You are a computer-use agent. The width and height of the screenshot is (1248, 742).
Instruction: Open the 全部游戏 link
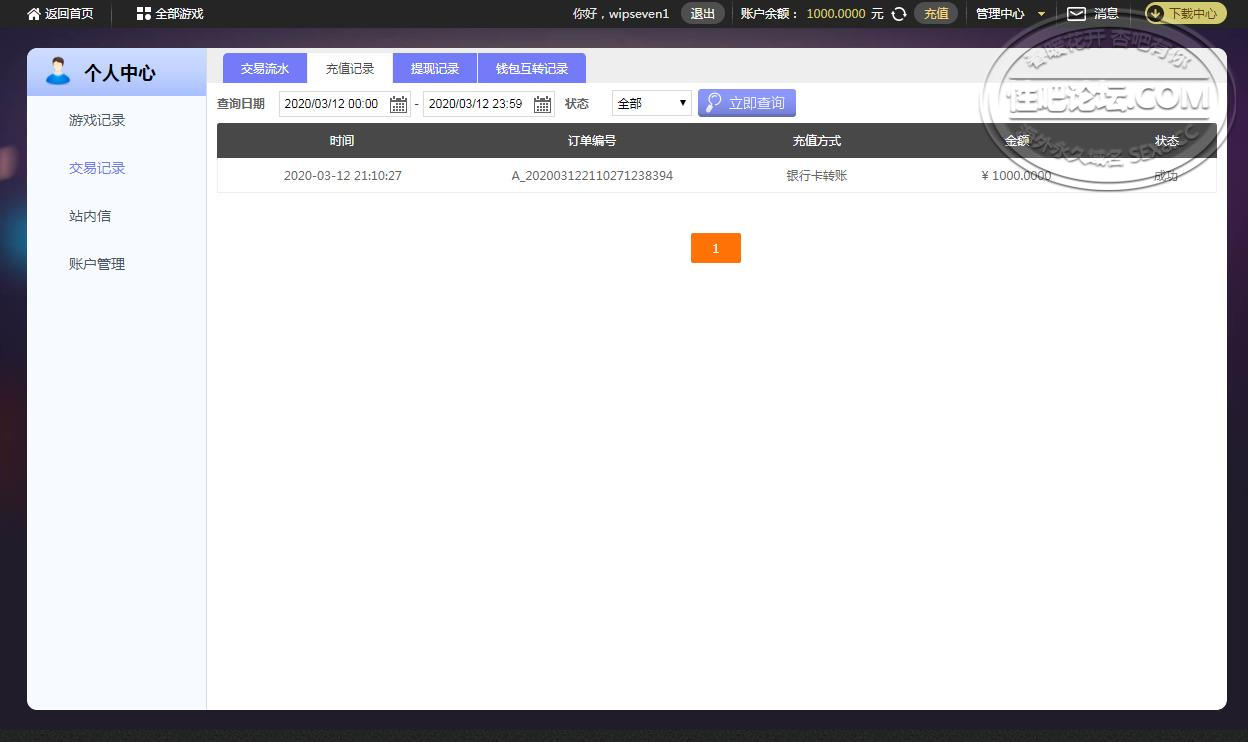point(179,14)
